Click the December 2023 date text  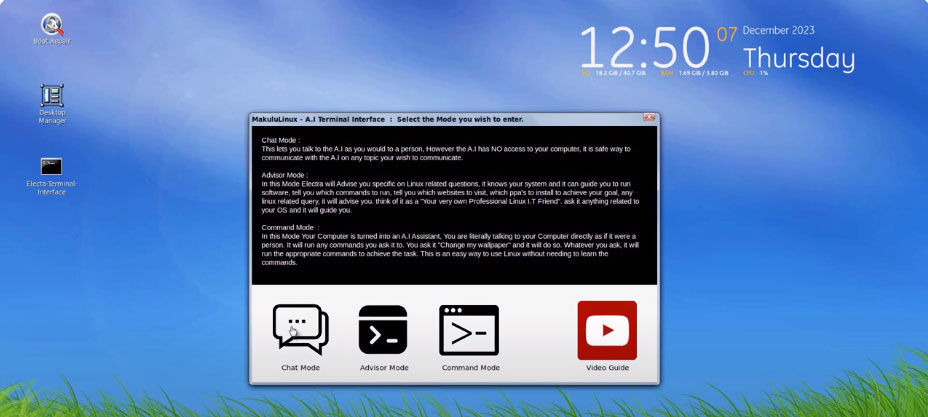pos(779,30)
